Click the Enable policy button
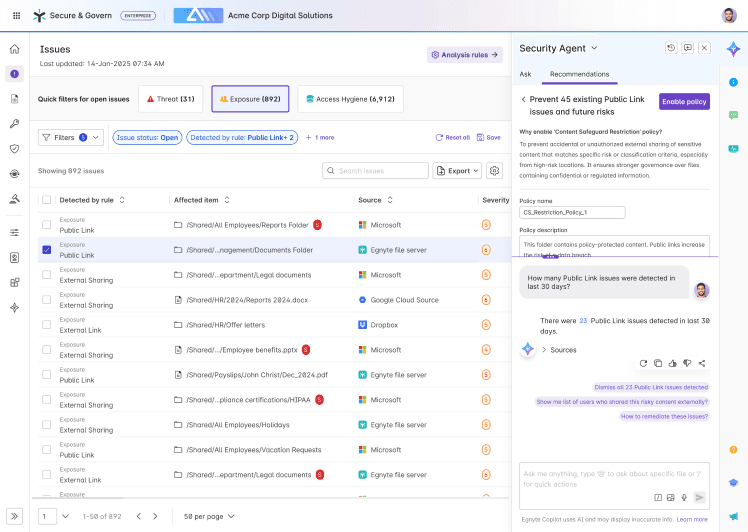748x532 pixels. tap(684, 102)
